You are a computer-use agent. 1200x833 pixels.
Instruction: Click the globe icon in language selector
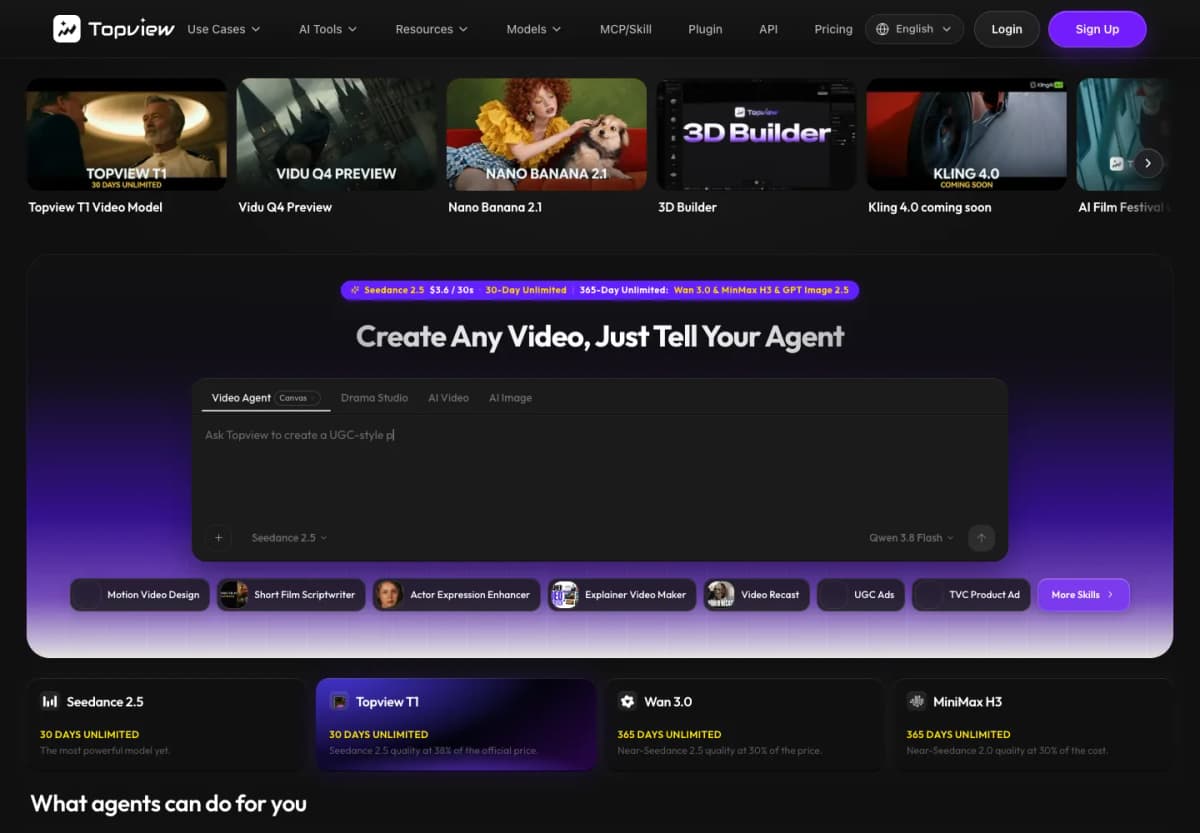pyautogui.click(x=882, y=29)
